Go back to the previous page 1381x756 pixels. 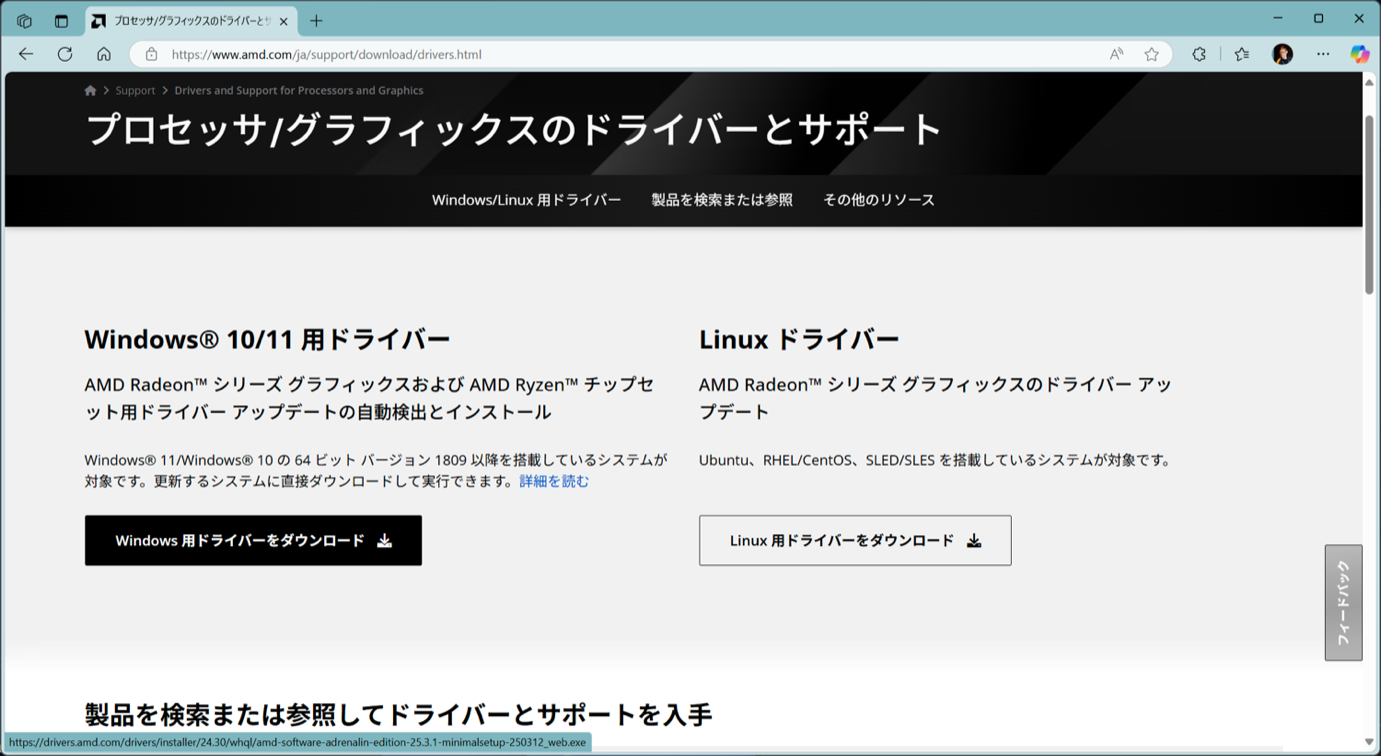26,54
